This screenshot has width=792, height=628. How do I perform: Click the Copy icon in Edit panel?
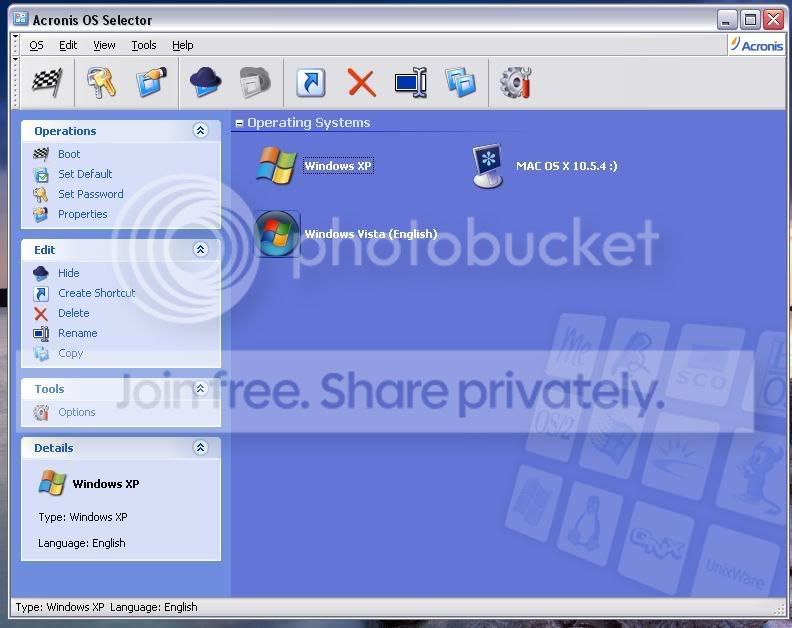point(41,354)
